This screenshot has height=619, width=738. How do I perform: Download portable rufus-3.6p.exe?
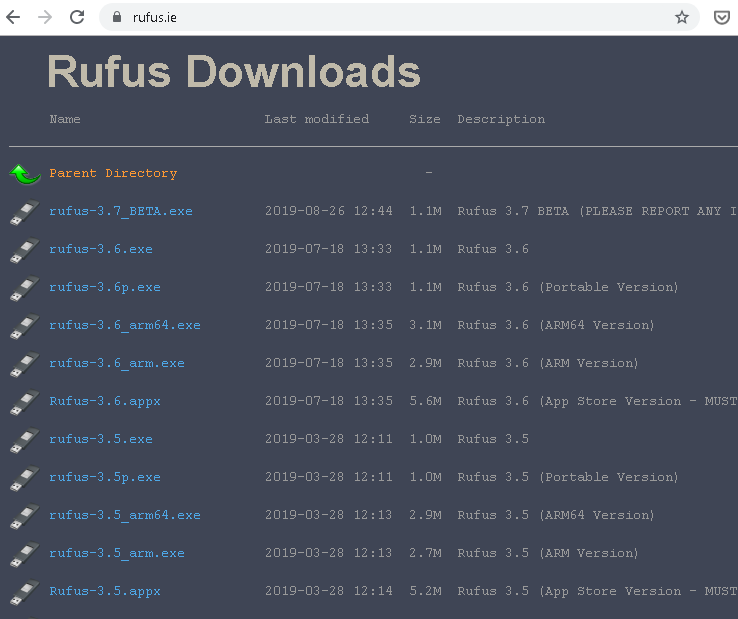click(x=105, y=287)
